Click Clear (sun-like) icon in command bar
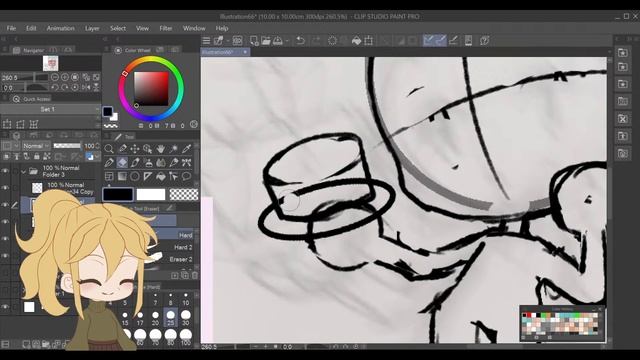 click(332, 40)
